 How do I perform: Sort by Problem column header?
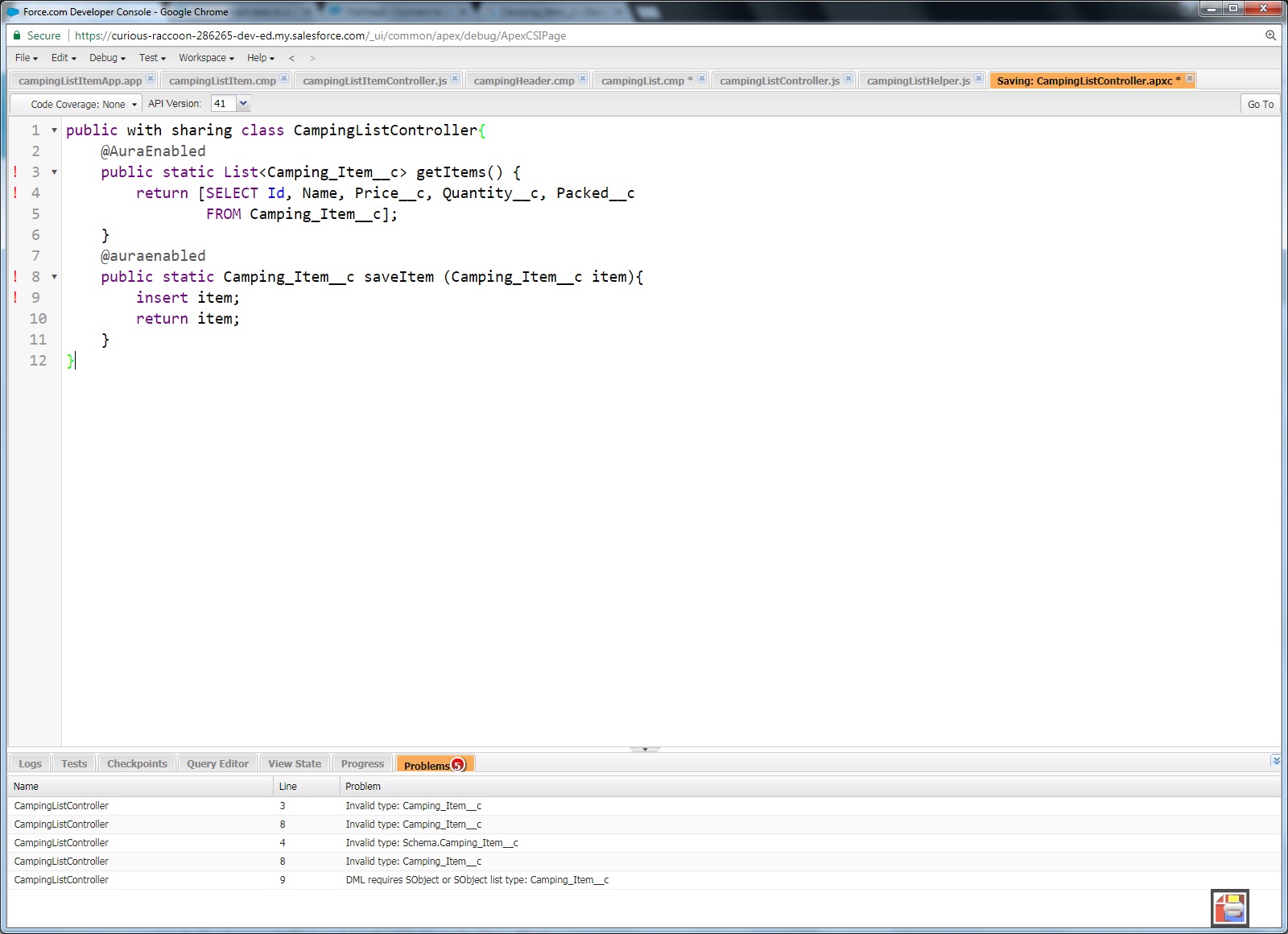coord(810,786)
